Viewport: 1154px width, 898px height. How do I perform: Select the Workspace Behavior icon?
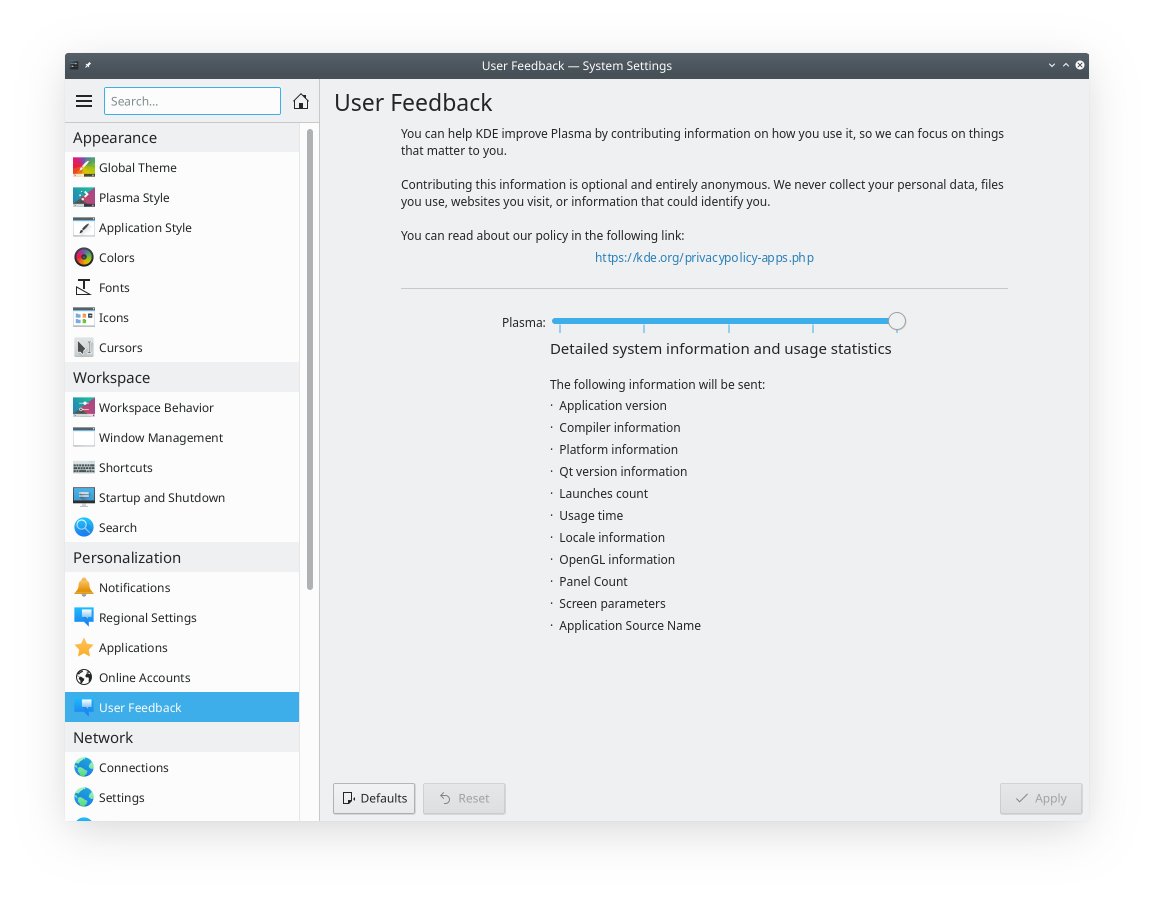point(84,407)
